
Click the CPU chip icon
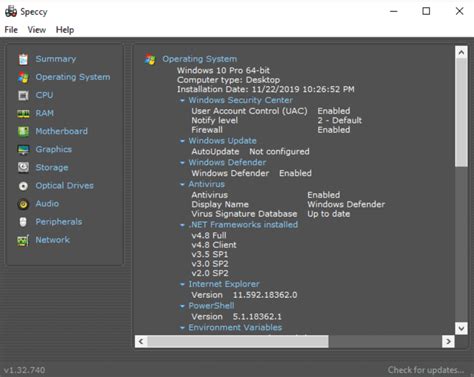(x=23, y=95)
